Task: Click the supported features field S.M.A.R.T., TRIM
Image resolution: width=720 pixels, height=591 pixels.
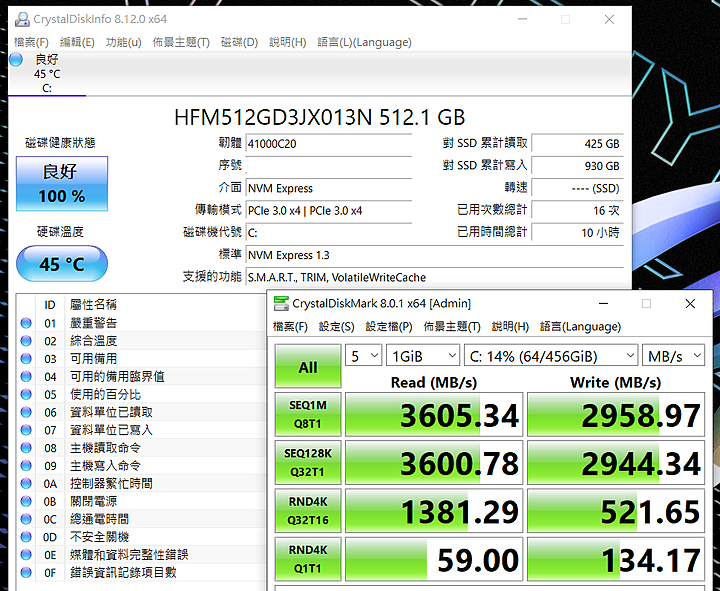Action: pos(434,277)
